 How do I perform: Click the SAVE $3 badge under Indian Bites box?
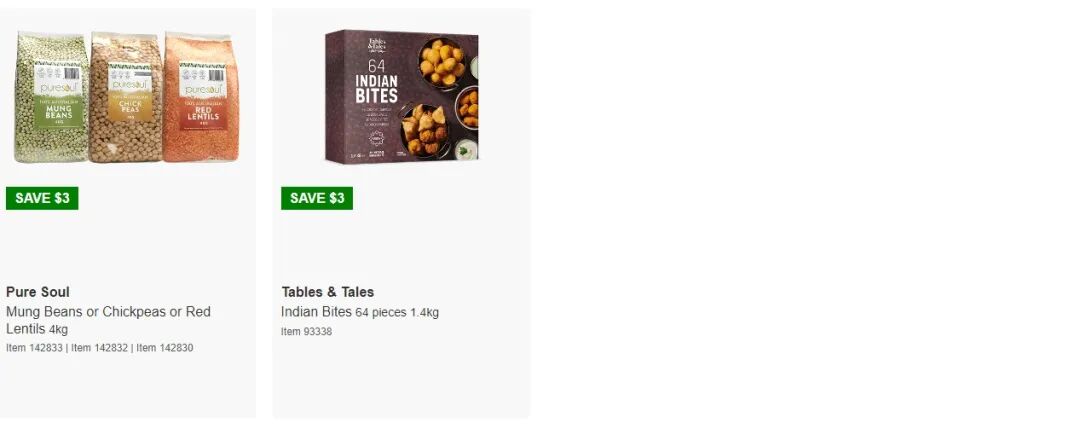(x=317, y=198)
